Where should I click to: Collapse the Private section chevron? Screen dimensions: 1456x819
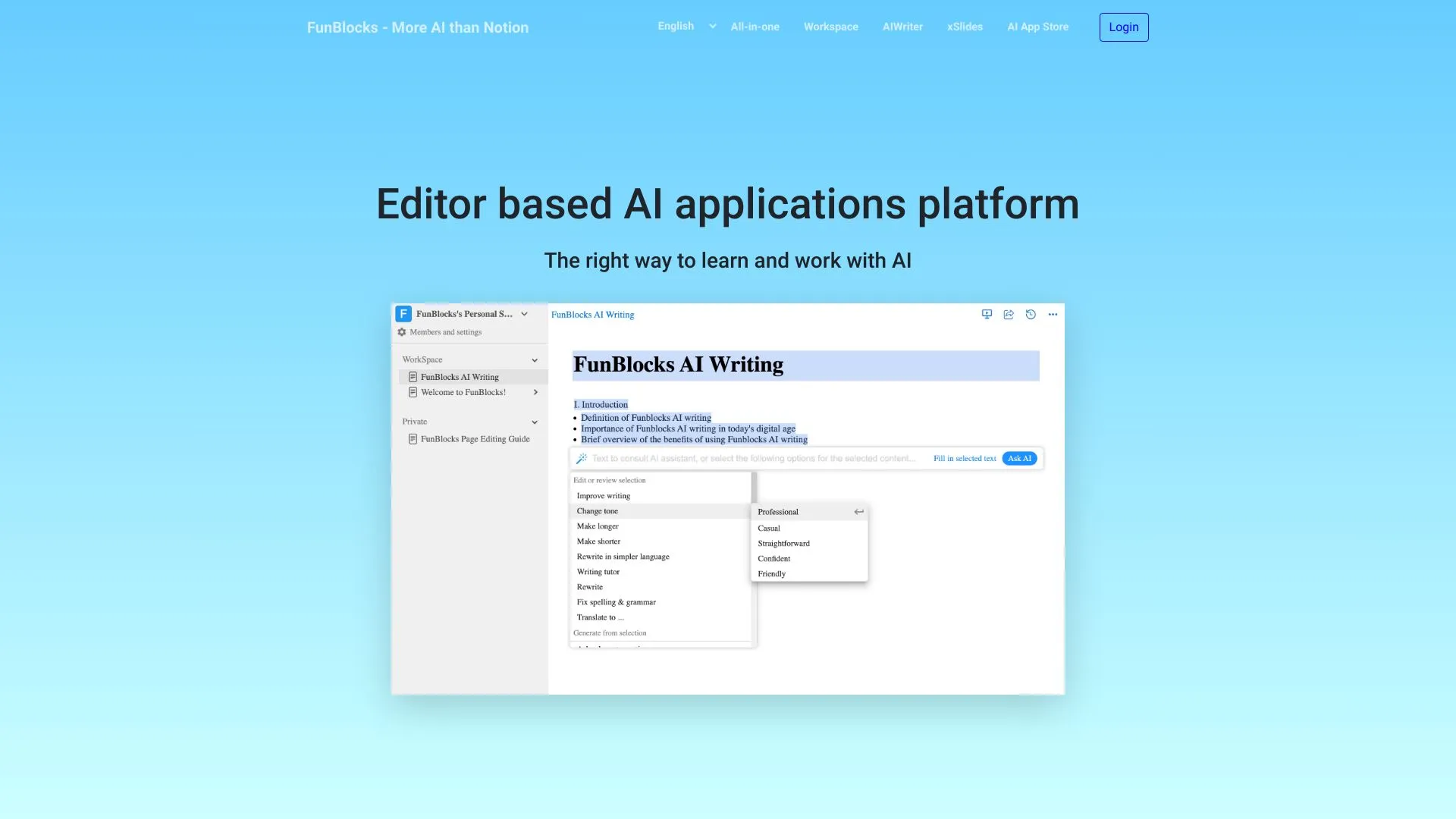click(535, 422)
